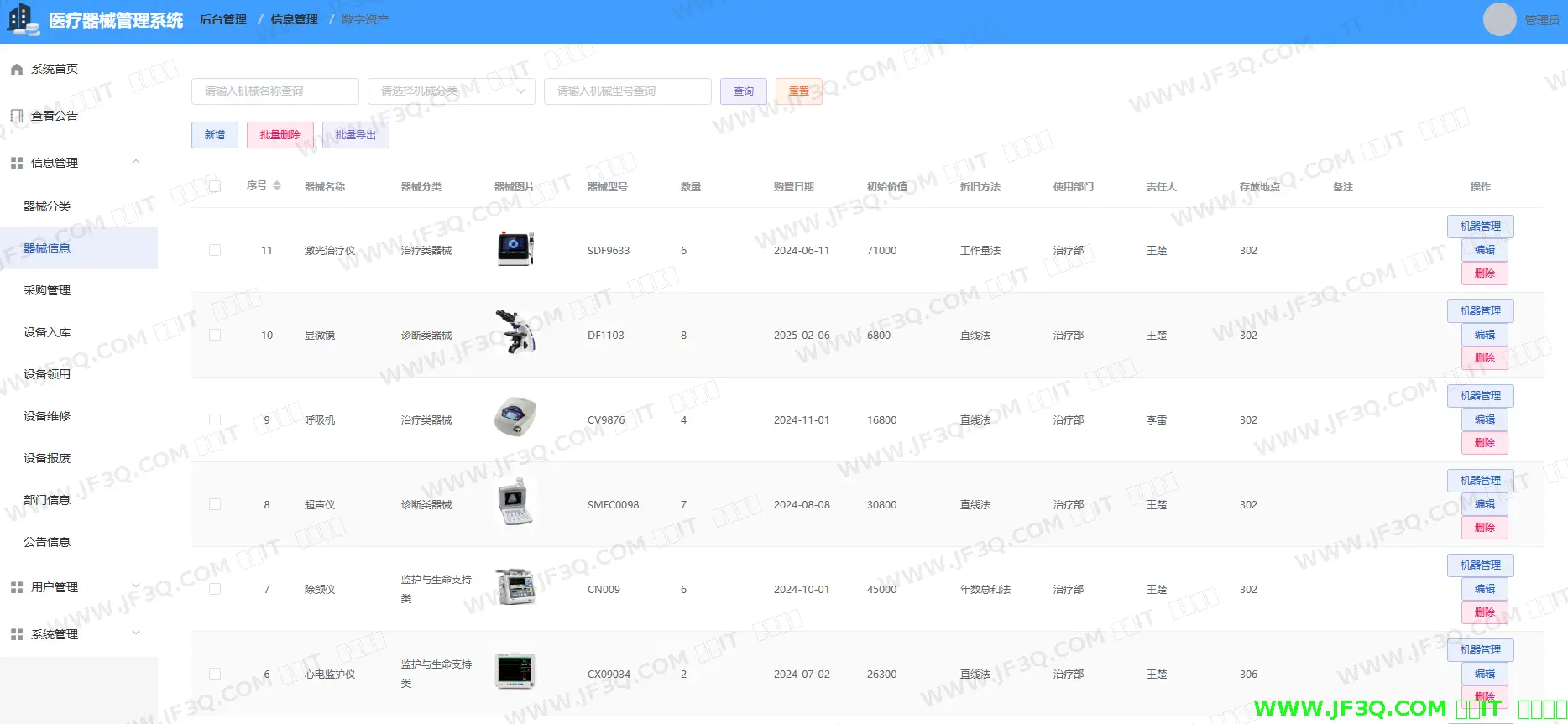The image size is (1568, 724).
Task: Open the 显微镜 microscope image
Action: [515, 333]
